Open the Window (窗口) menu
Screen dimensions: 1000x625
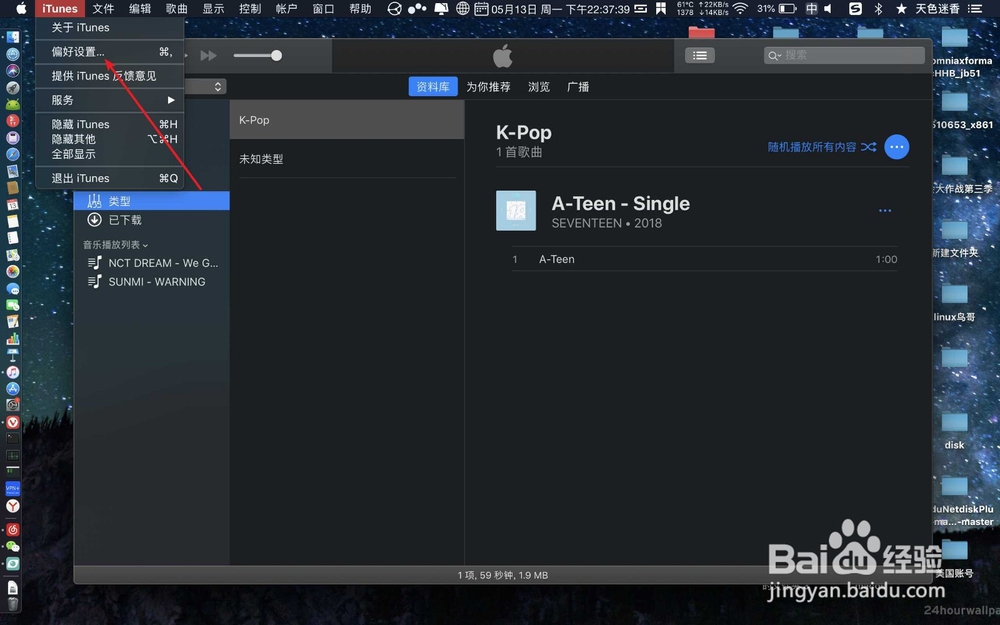coord(323,8)
